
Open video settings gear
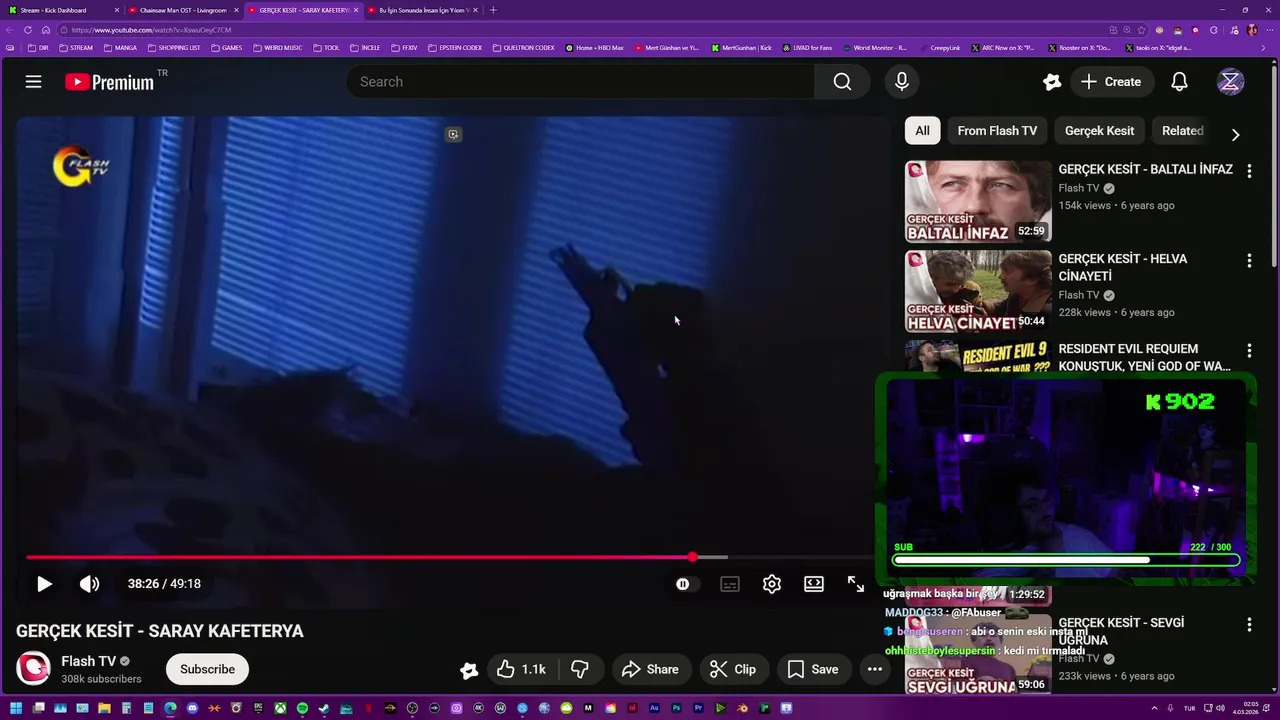click(771, 584)
